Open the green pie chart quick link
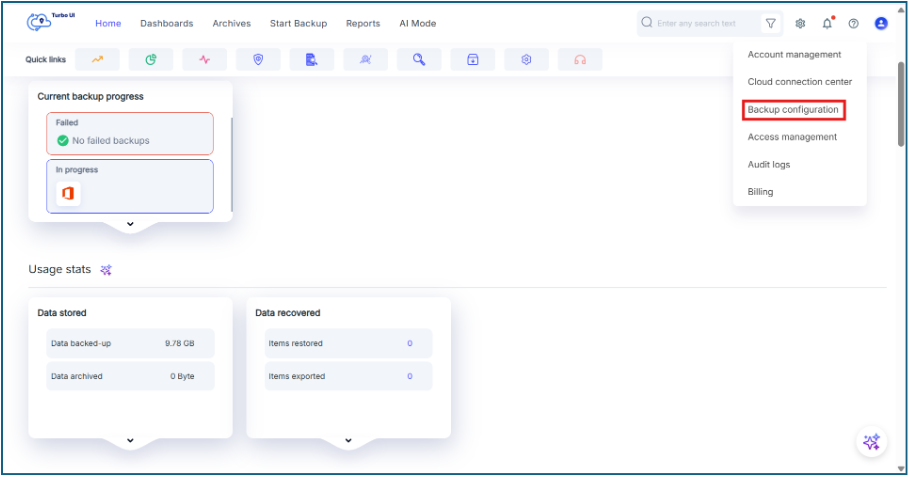 pos(151,59)
